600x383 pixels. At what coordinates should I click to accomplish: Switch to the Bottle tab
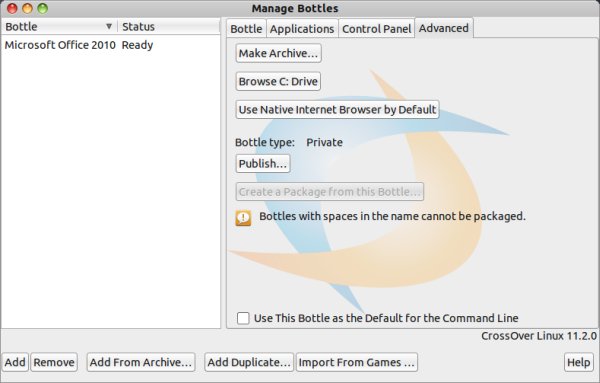[x=246, y=29]
